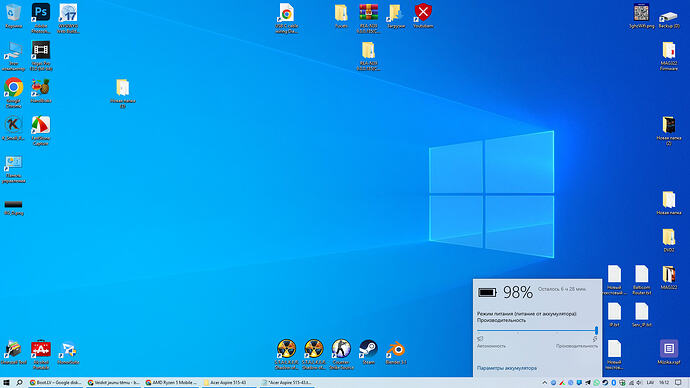Viewport: 690px width, 388px height.
Task: Launch FastStone Capture shortcut
Action: [40, 130]
